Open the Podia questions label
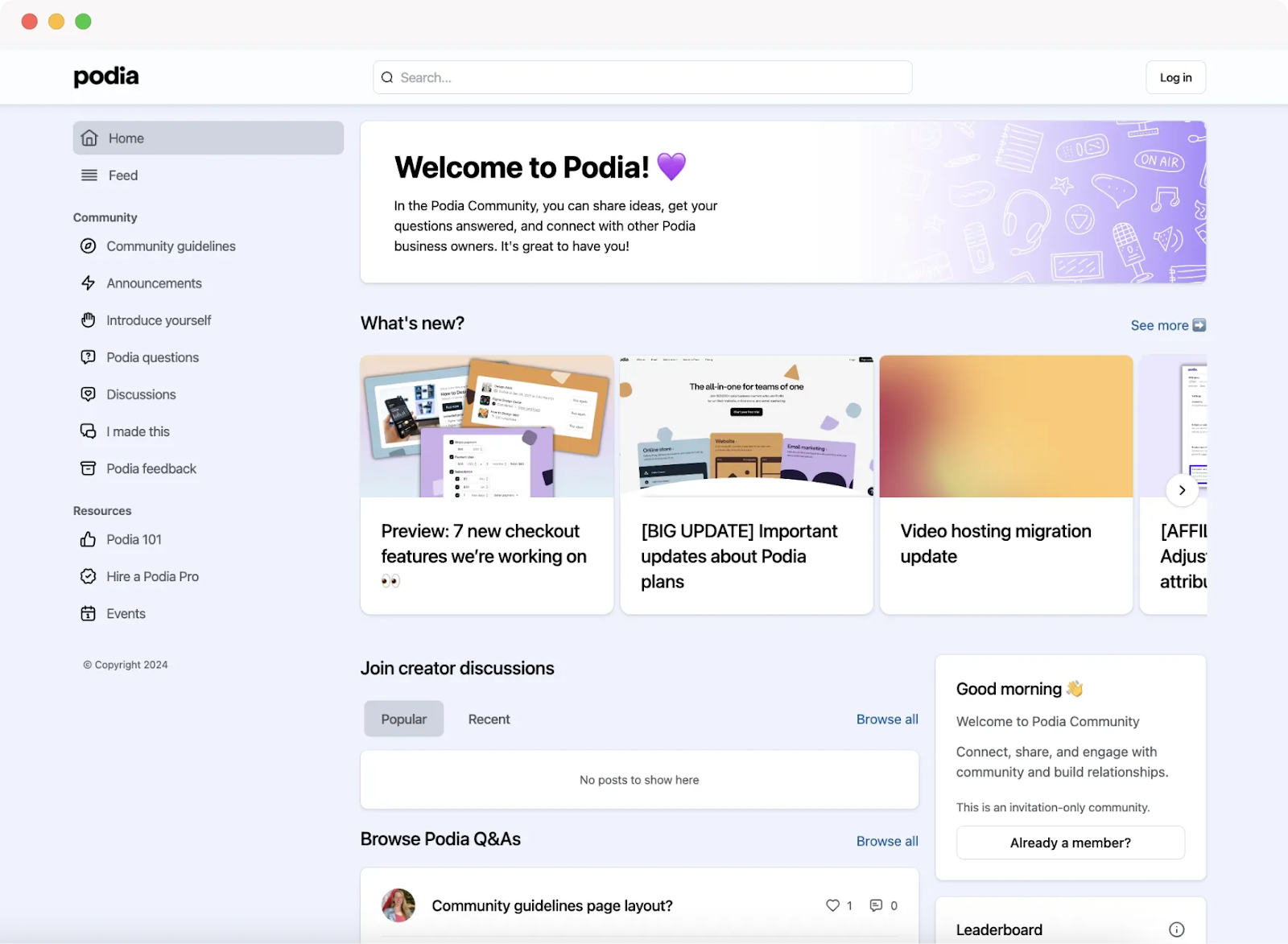This screenshot has height=944, width=1288. (153, 357)
